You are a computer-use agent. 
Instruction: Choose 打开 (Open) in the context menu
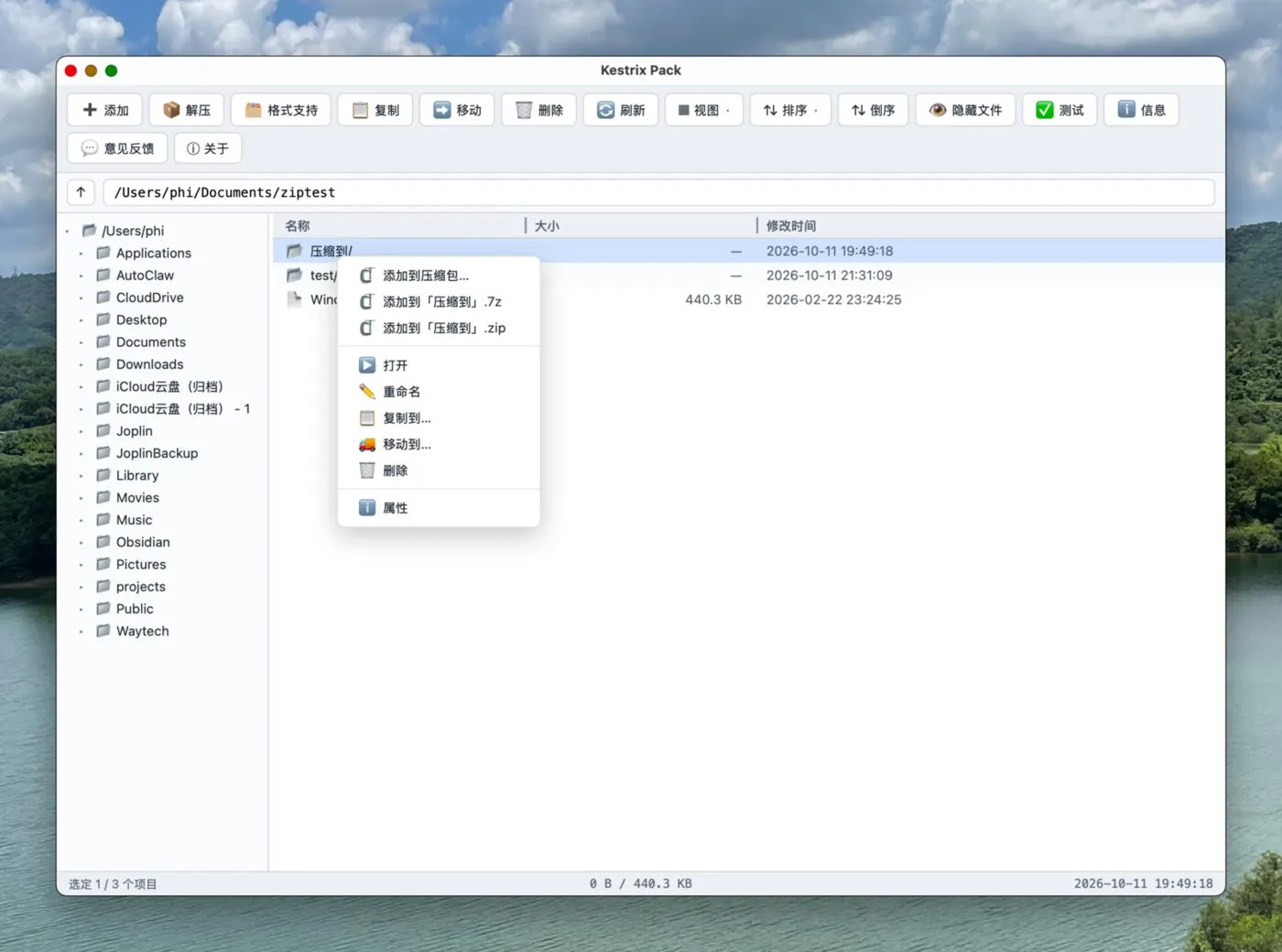(x=439, y=365)
